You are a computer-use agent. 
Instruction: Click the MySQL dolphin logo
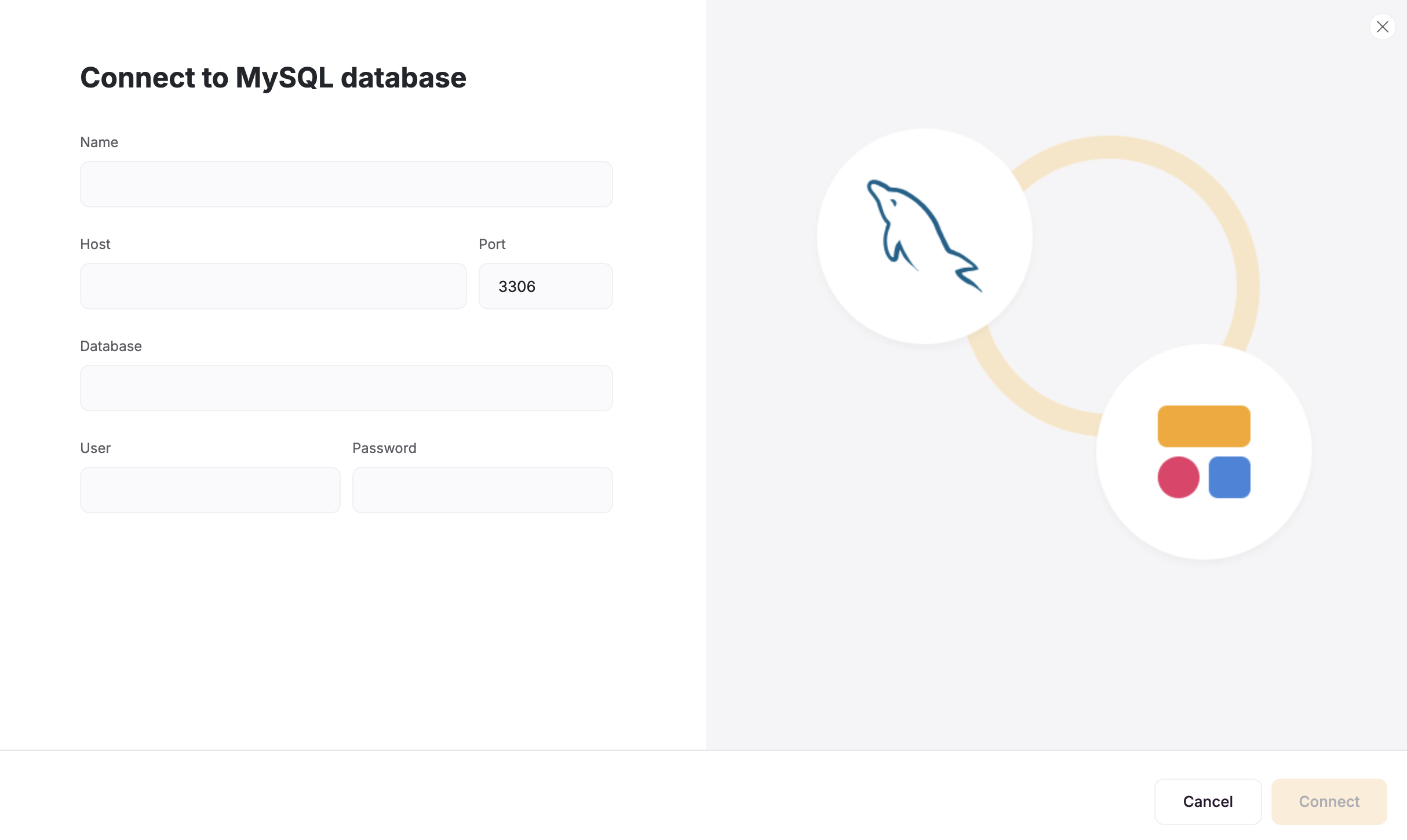click(x=924, y=236)
